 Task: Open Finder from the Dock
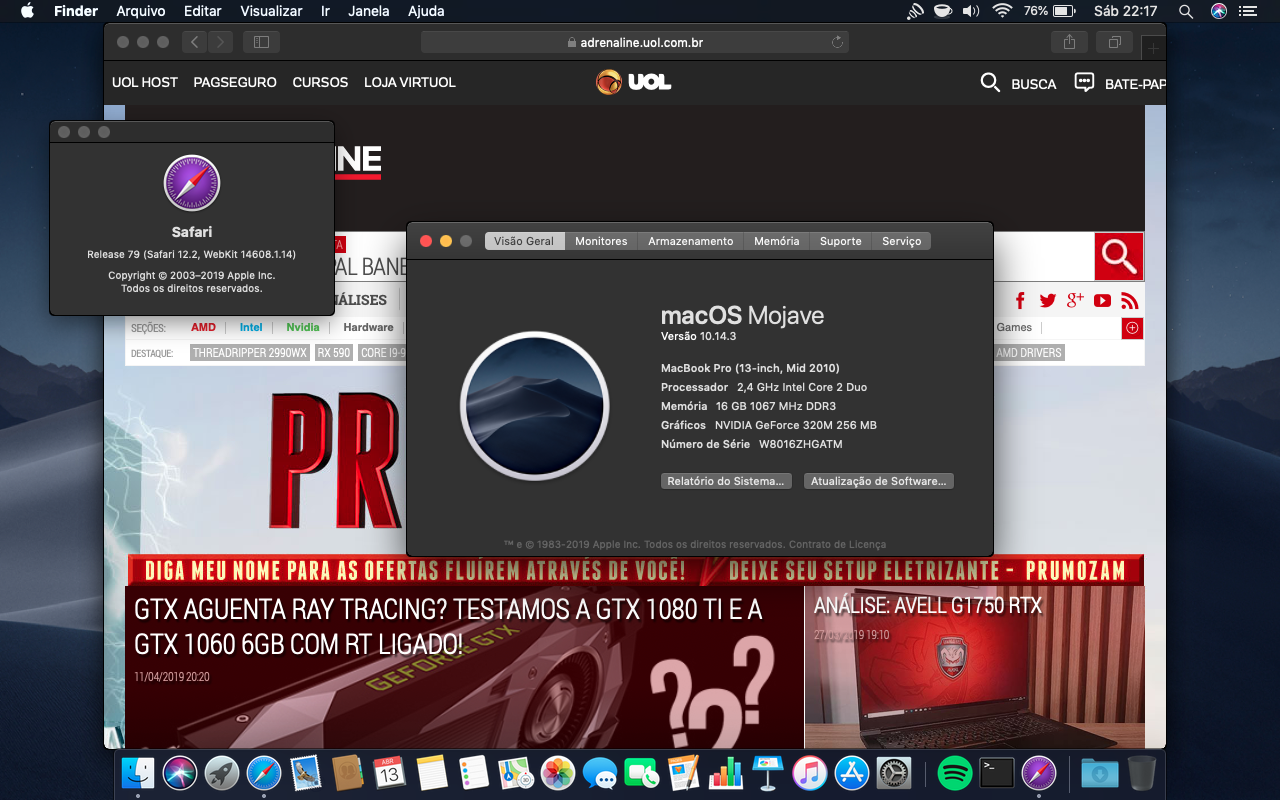138,773
